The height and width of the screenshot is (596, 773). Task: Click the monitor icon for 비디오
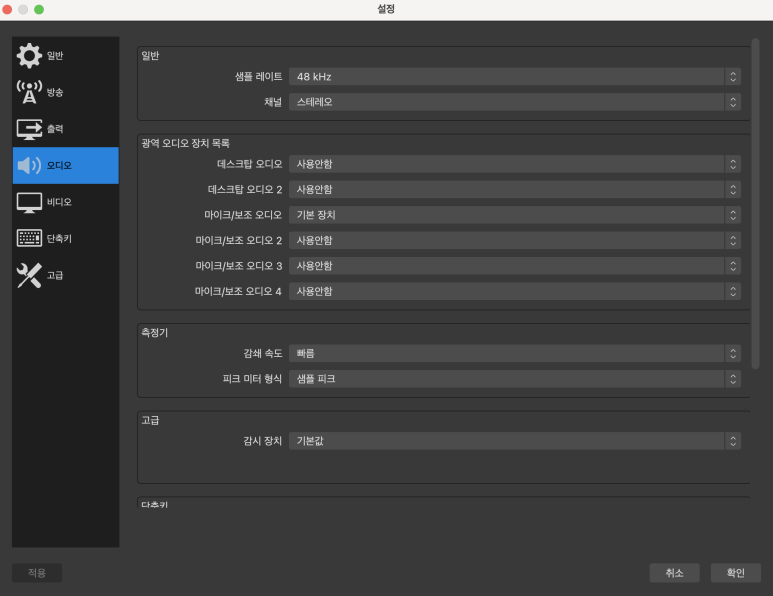tap(29, 203)
